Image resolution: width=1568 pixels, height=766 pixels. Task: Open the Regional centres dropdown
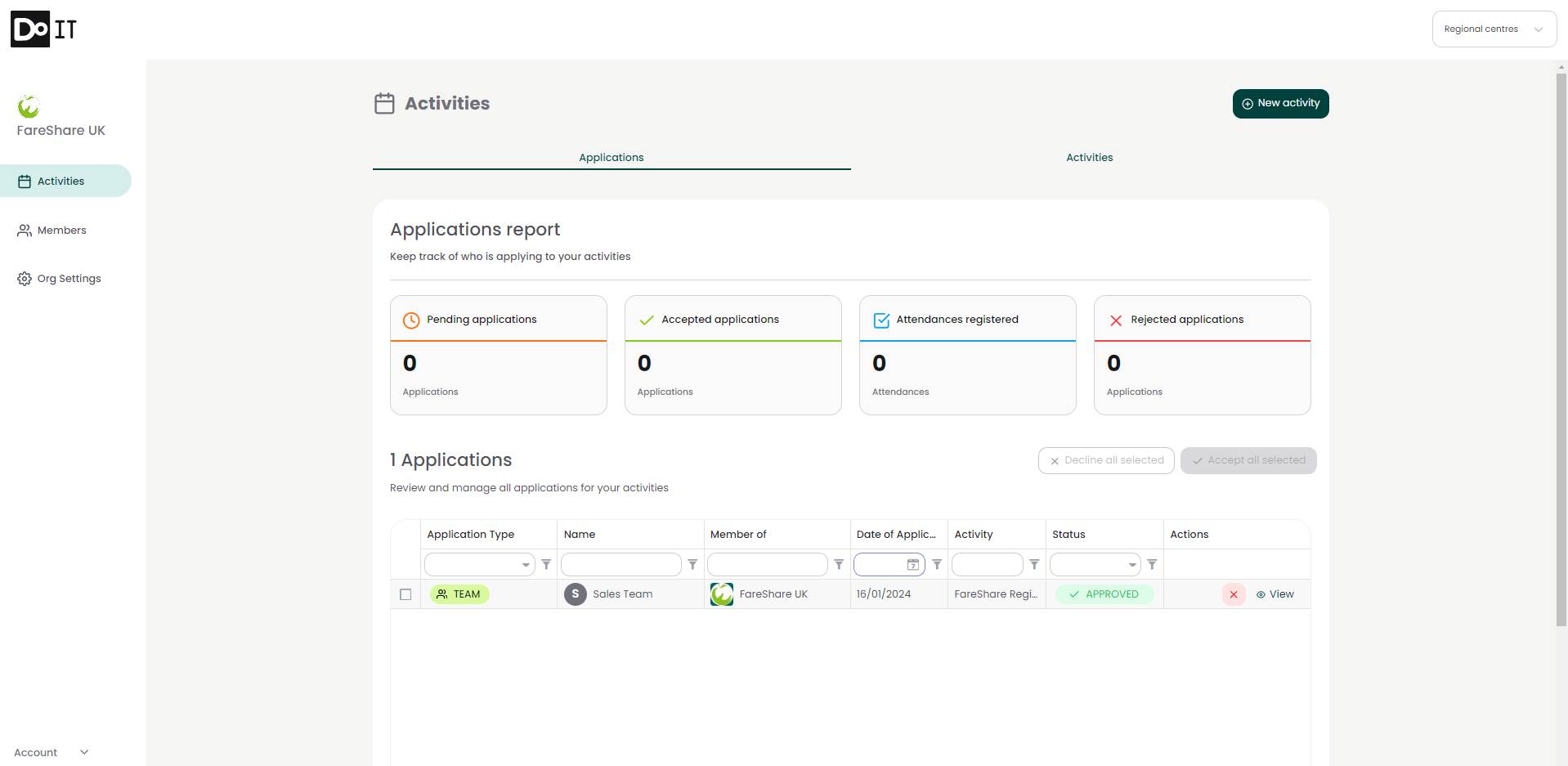point(1494,29)
